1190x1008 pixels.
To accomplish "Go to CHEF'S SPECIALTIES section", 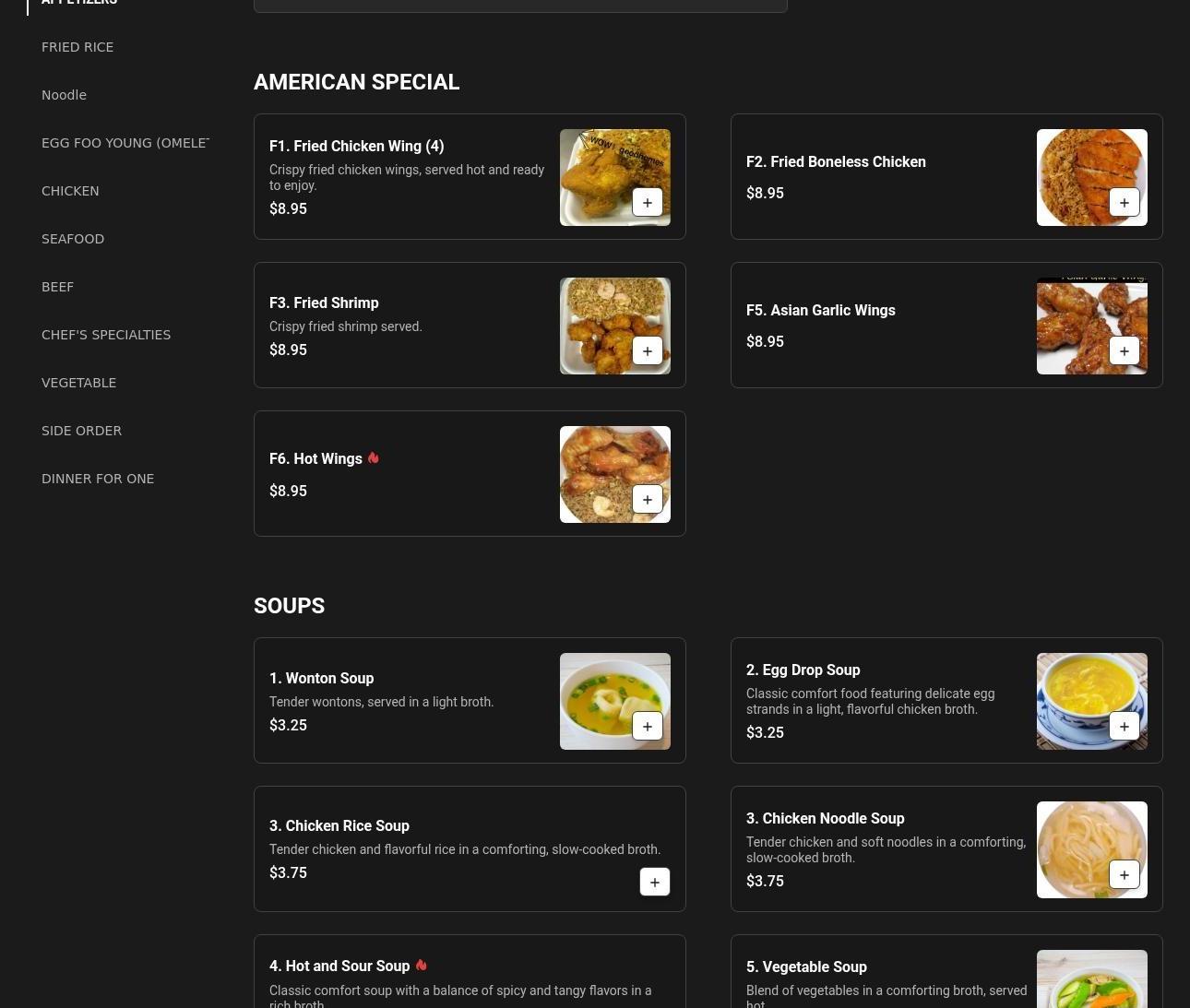I will [106, 335].
